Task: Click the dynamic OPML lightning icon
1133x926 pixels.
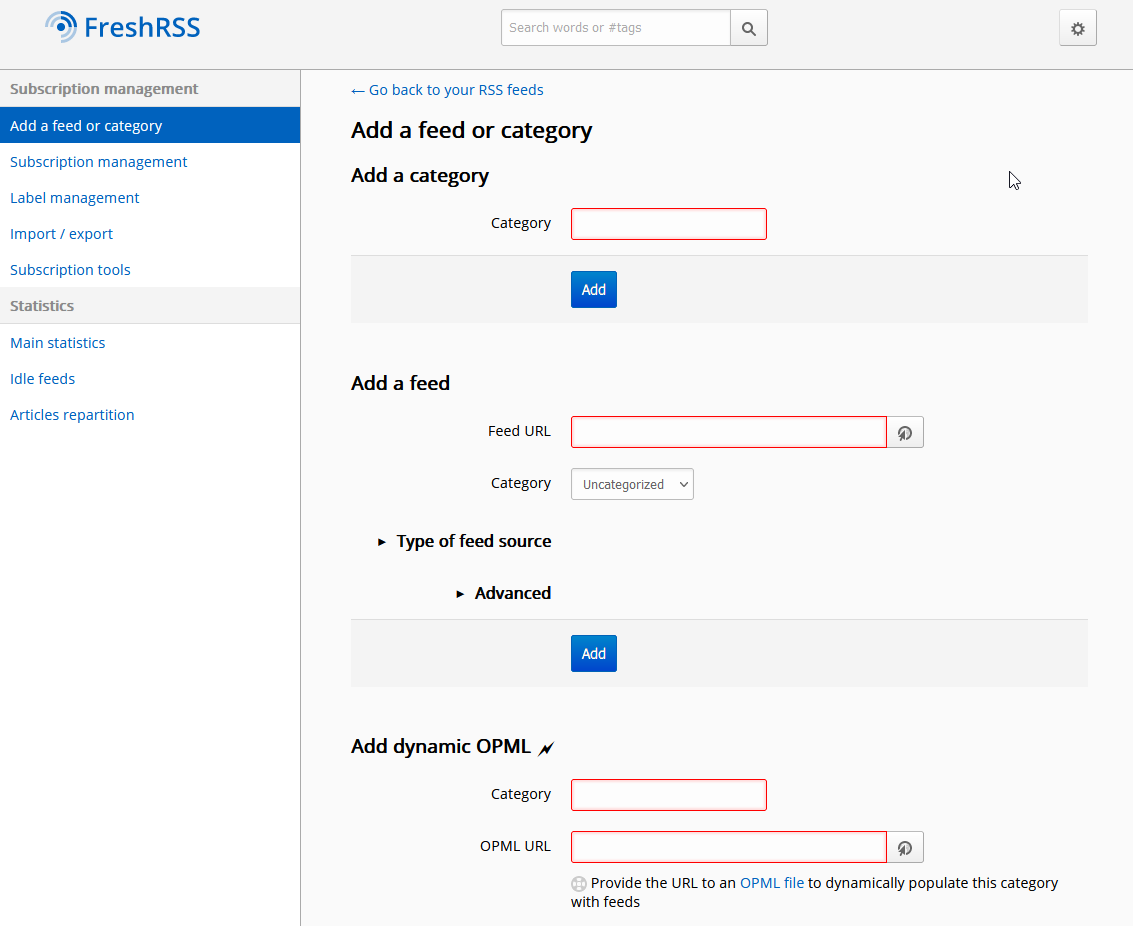Action: (546, 748)
